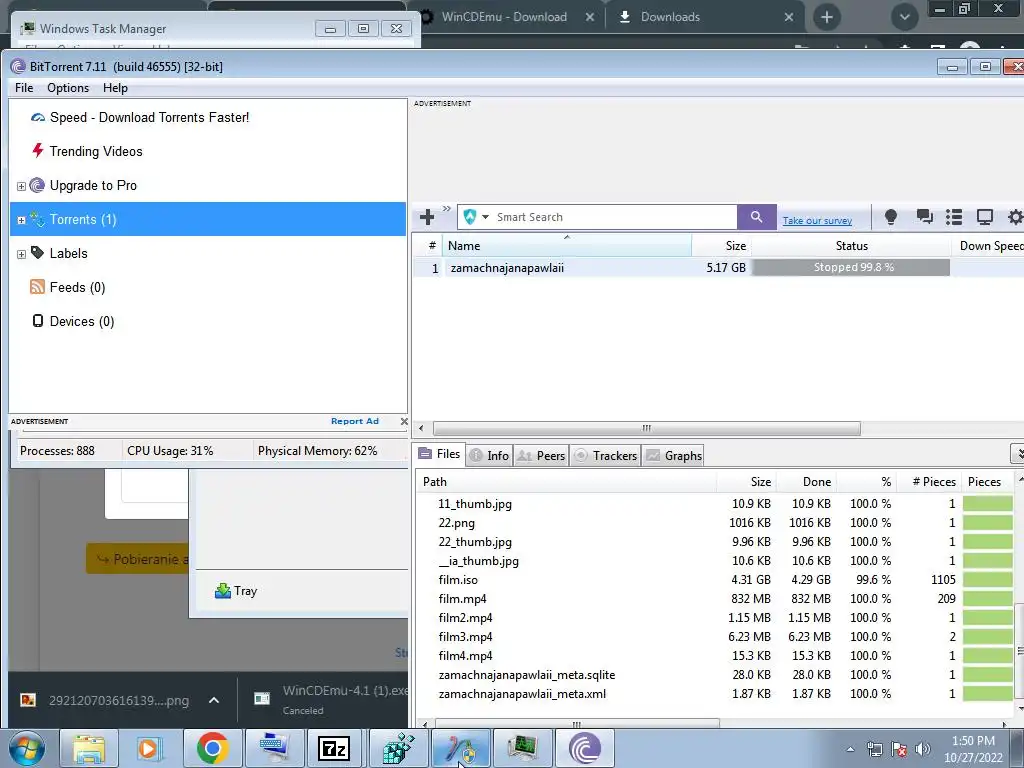Click the Speed gauge icon in sidebar
This screenshot has height=768, width=1024.
point(38,118)
